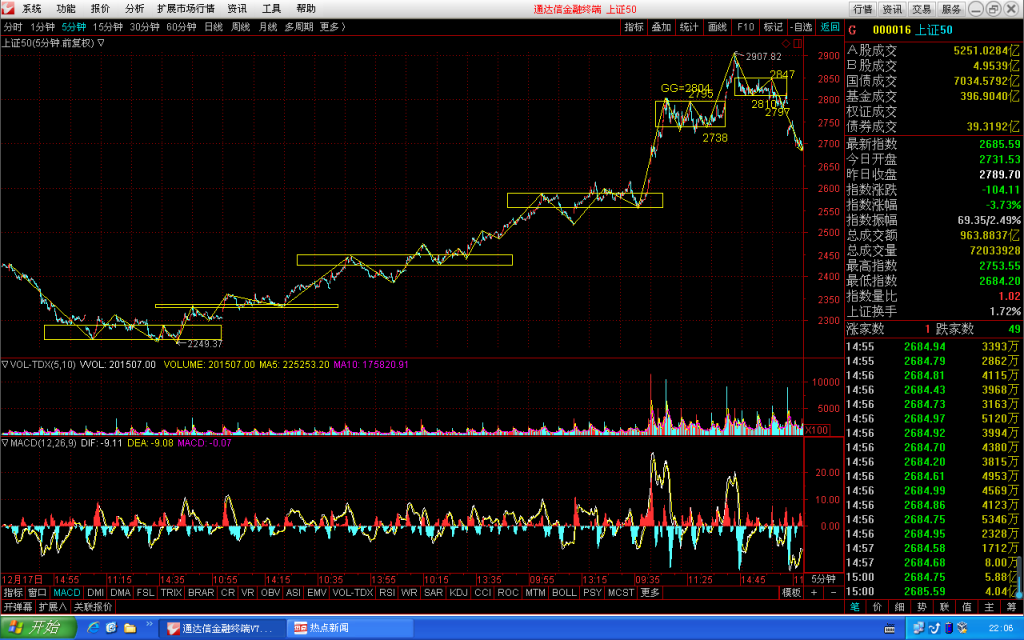Screen dimensions: 1024x640
Task: Click the network computers tray icon
Action: coord(919,628)
